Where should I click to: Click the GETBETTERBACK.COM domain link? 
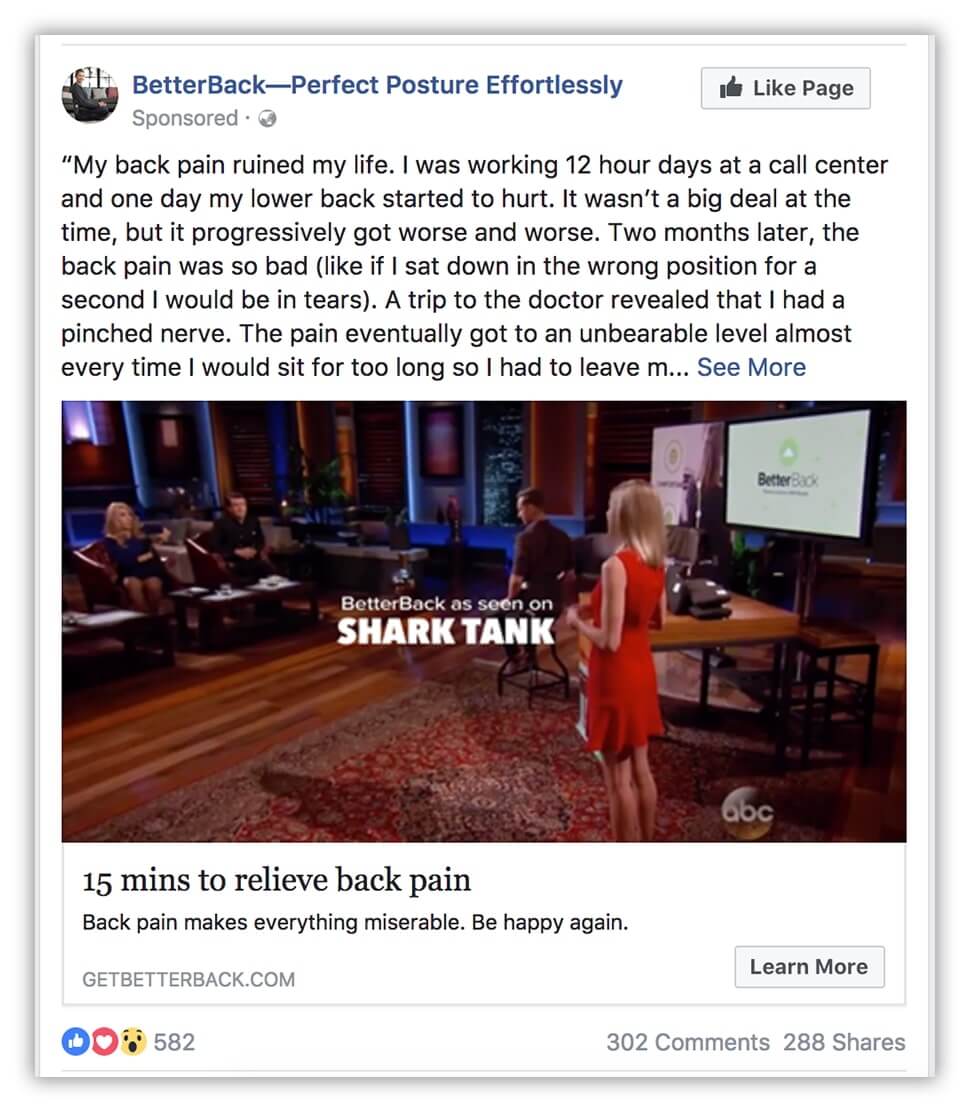point(189,979)
